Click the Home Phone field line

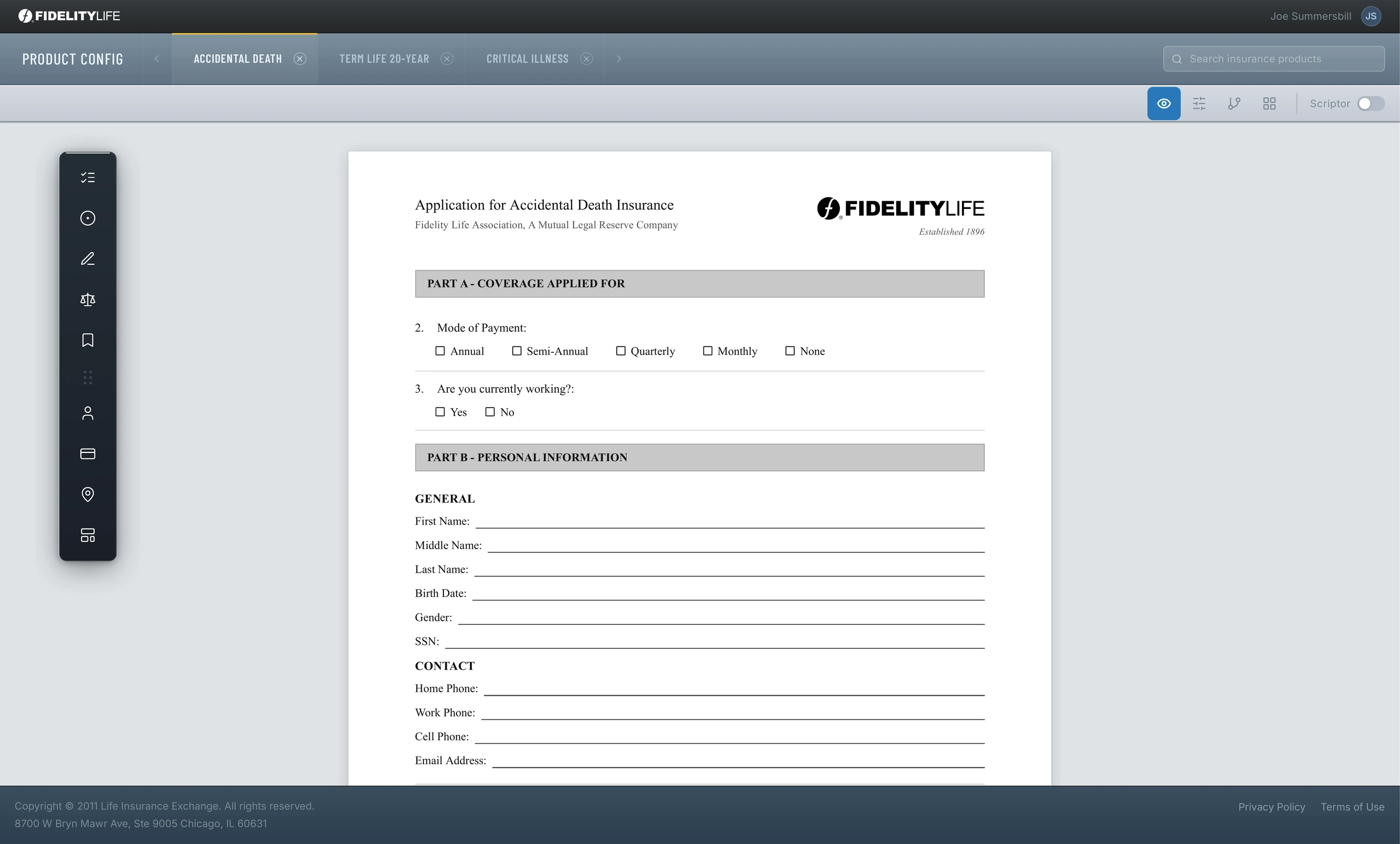pyautogui.click(x=733, y=688)
